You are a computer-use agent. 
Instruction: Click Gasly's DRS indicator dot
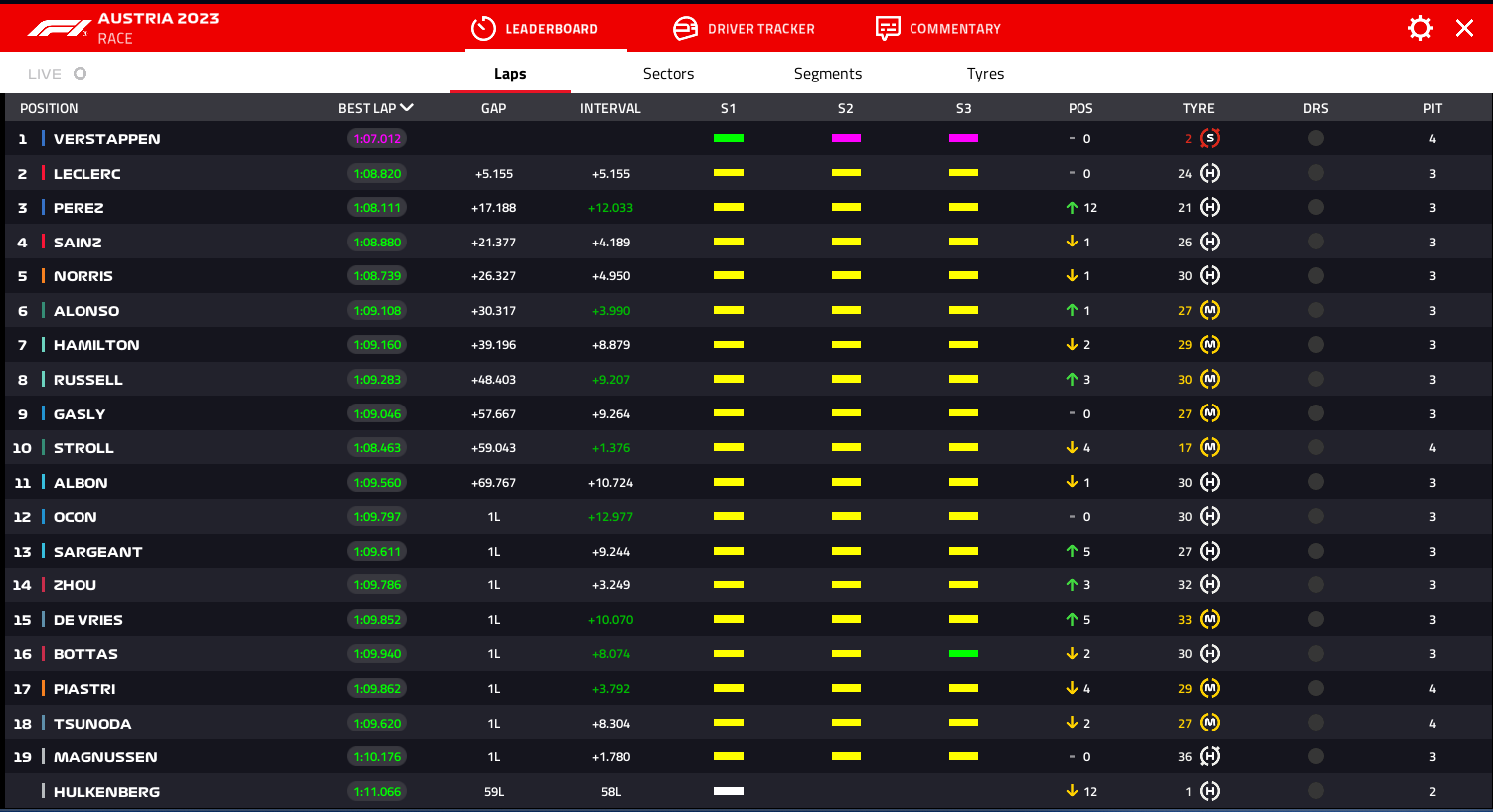pos(1316,413)
